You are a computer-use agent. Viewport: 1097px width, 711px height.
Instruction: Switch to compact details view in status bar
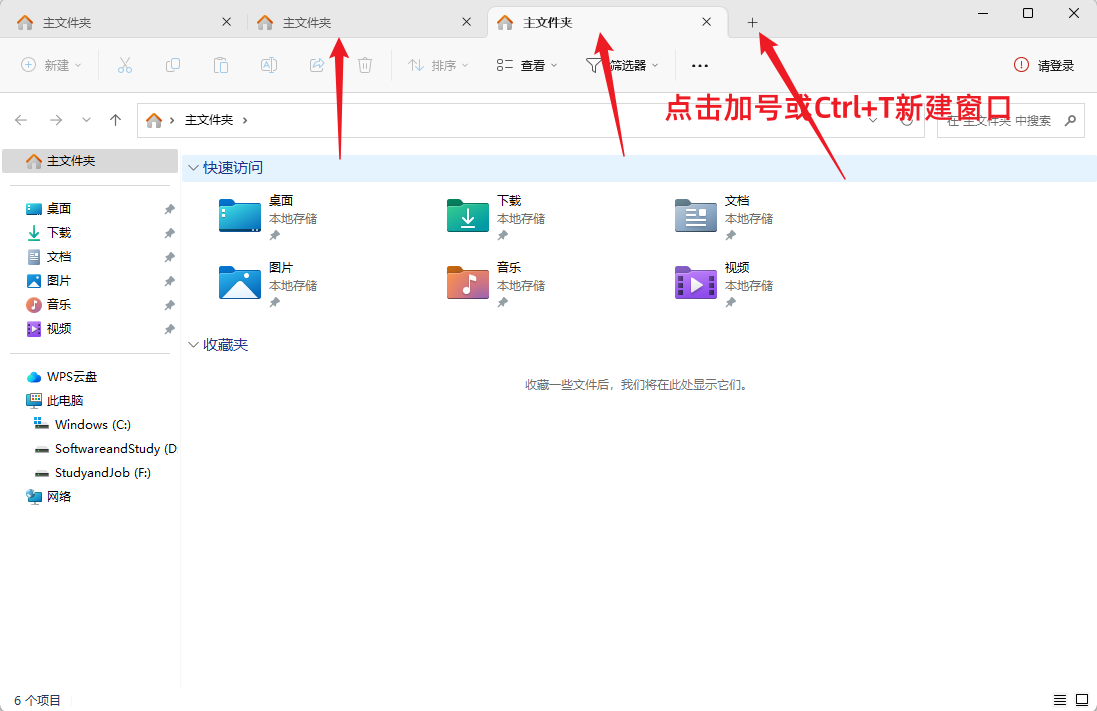click(1060, 700)
